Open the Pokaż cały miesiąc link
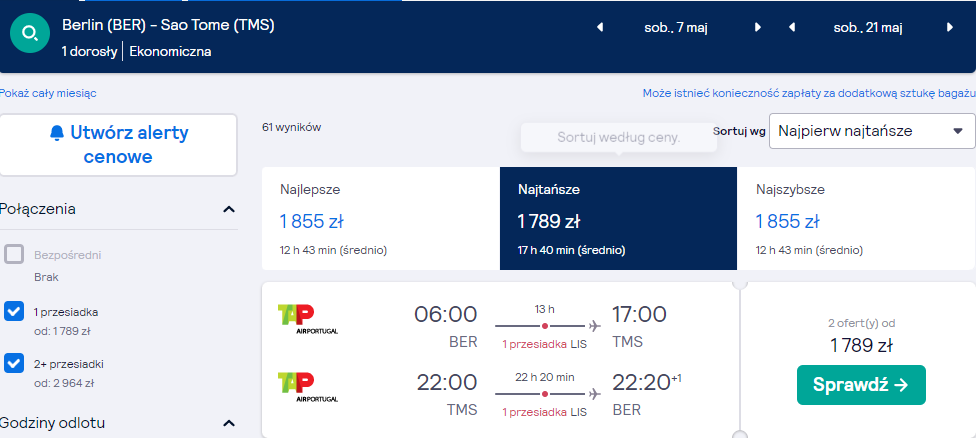Image resolution: width=976 pixels, height=438 pixels. [49, 93]
